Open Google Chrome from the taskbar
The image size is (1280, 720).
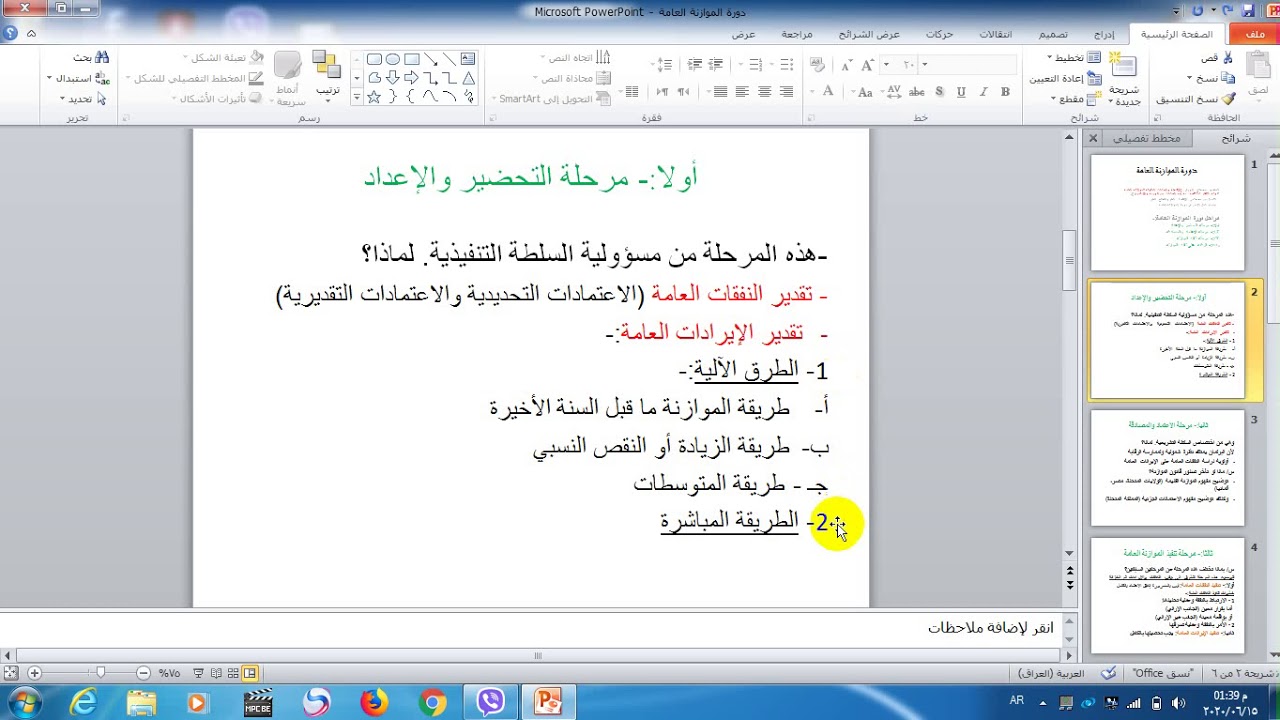(x=433, y=703)
